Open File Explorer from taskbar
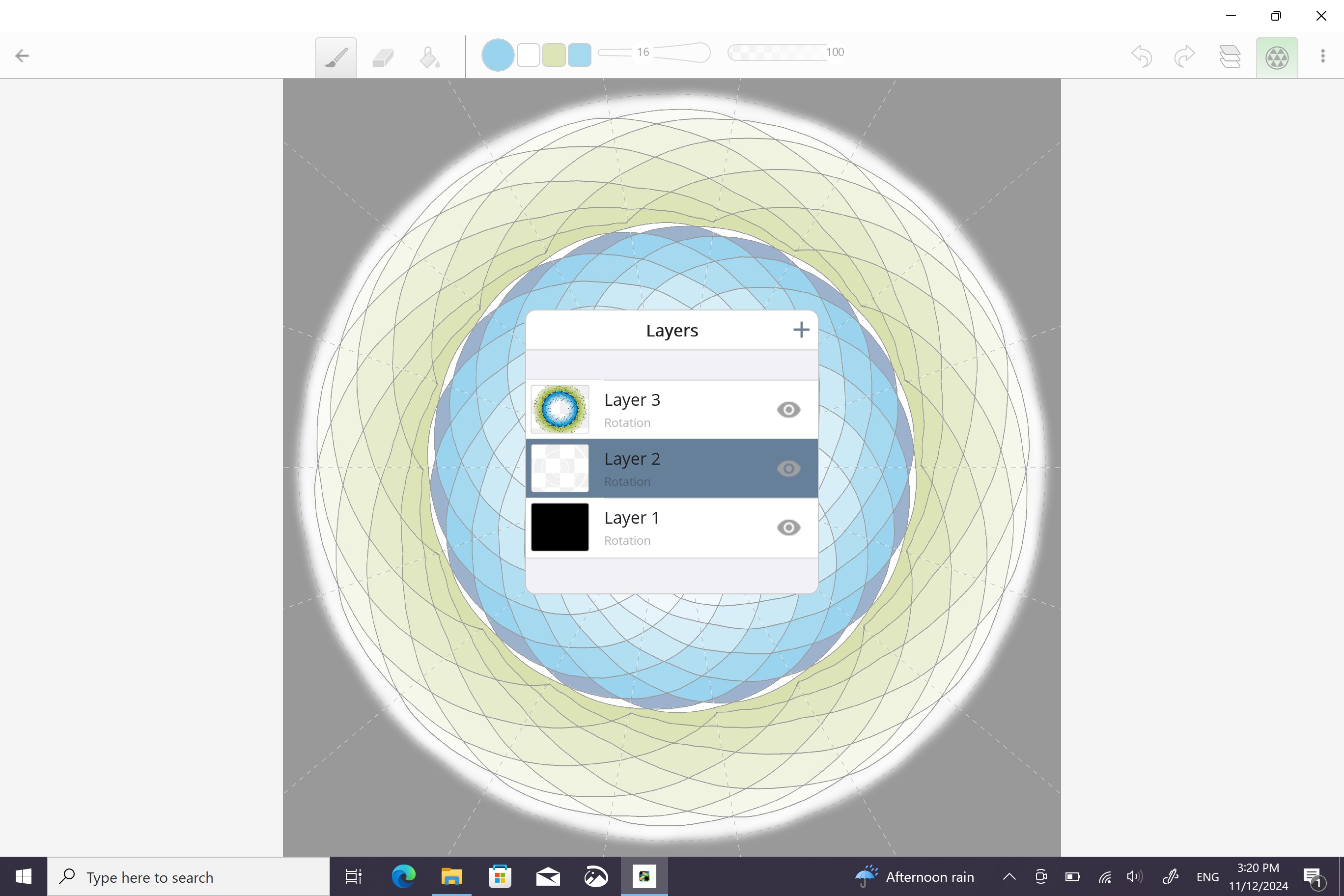 451,876
